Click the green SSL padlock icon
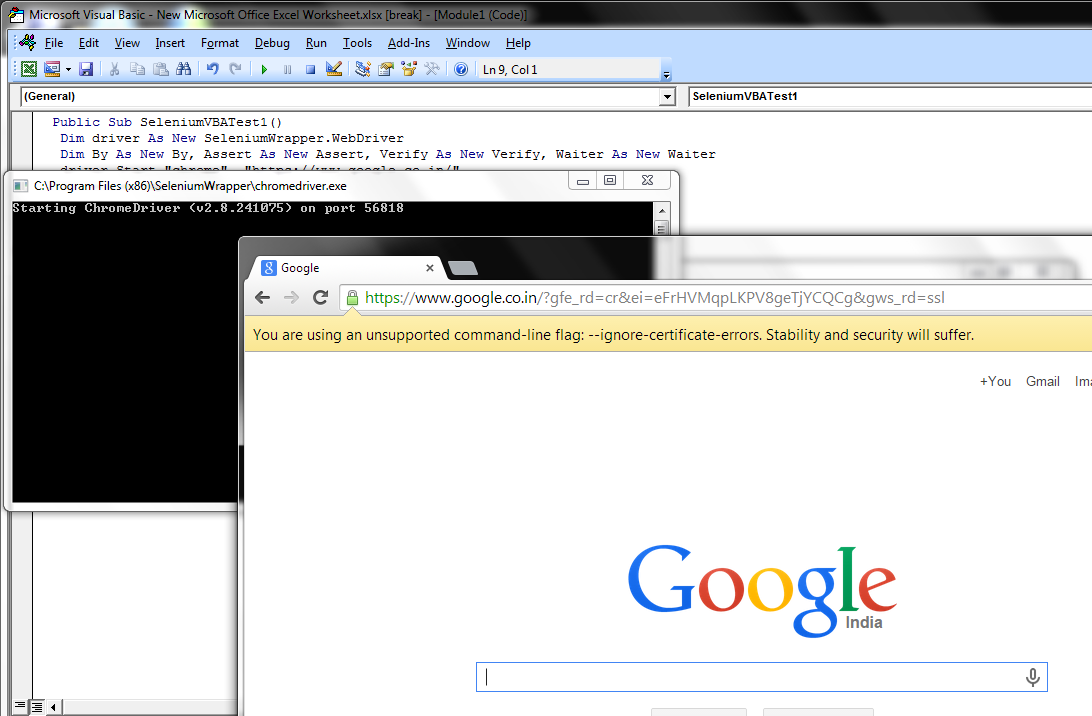This screenshot has width=1092, height=716. tap(352, 298)
